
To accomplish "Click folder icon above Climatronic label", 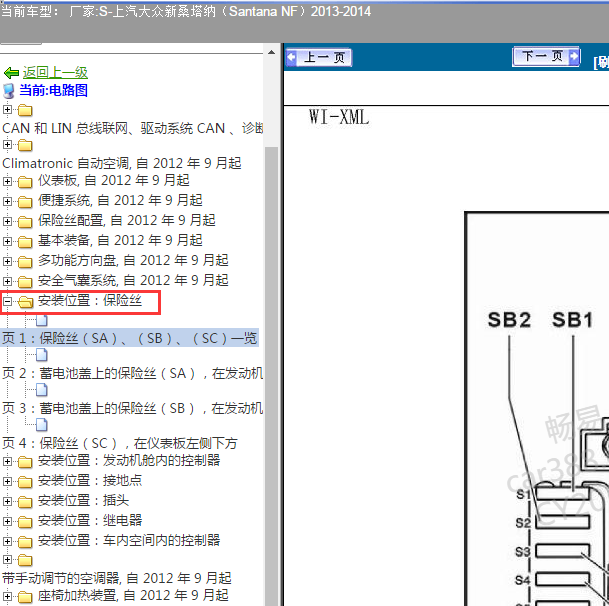I will pos(25,145).
